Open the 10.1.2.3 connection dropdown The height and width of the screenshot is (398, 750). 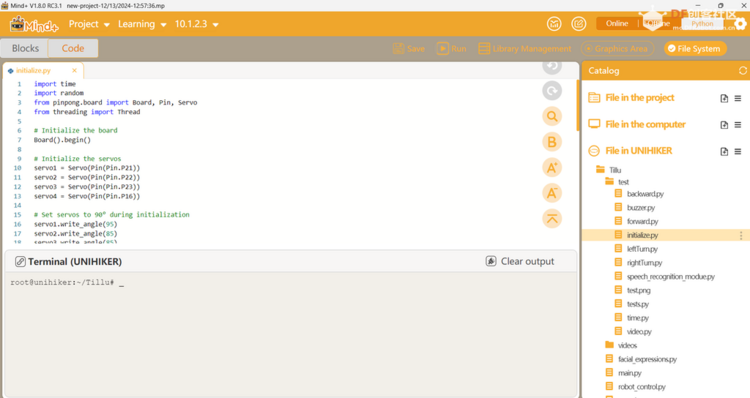(x=196, y=24)
